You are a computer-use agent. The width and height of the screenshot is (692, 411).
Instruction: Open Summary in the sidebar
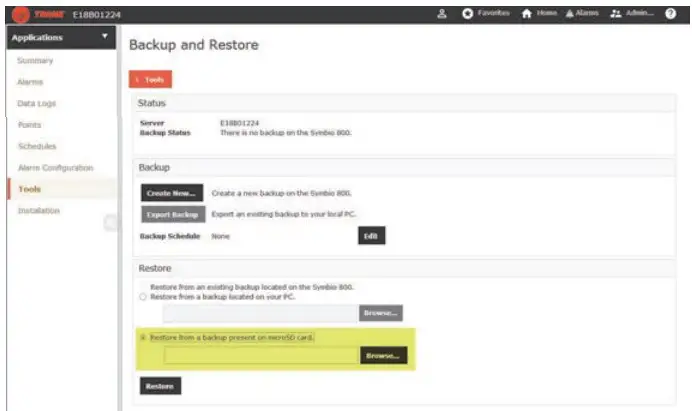coord(35,60)
